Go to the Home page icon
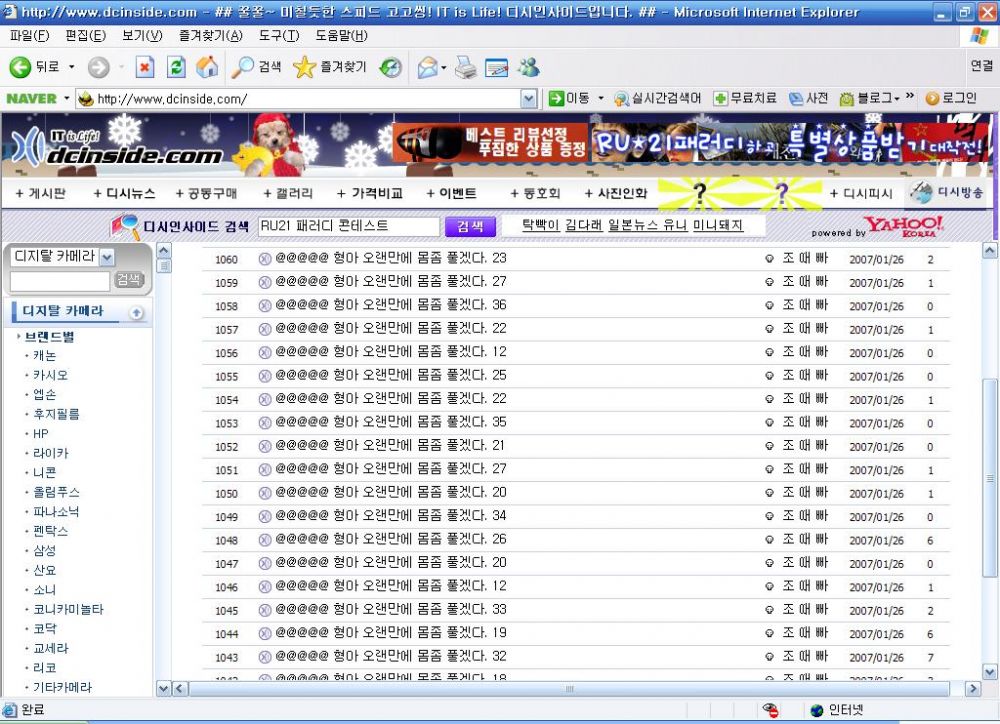The height and width of the screenshot is (724, 1000). tap(207, 67)
